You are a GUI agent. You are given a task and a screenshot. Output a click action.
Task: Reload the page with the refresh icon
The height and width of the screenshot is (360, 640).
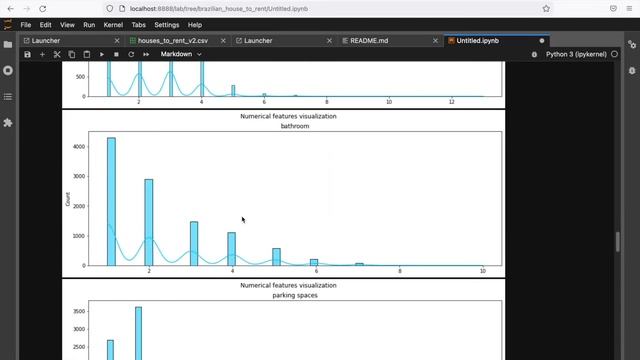pyautogui.click(x=43, y=9)
